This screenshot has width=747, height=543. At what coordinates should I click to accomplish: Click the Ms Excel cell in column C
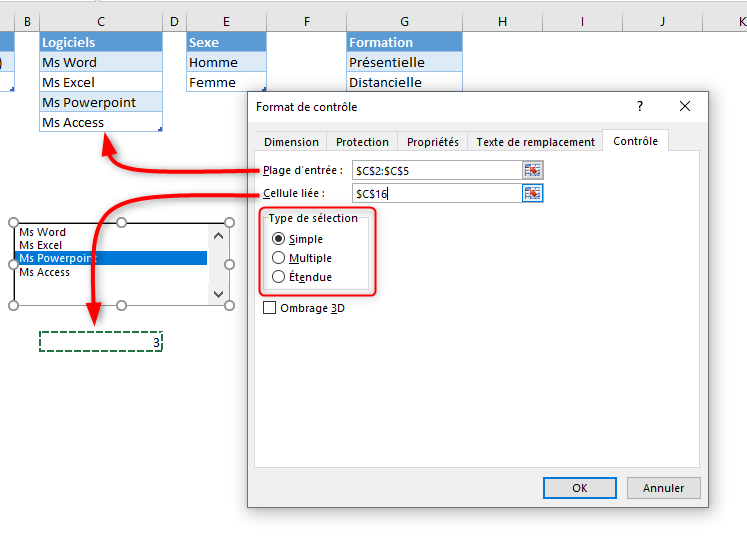[101, 82]
